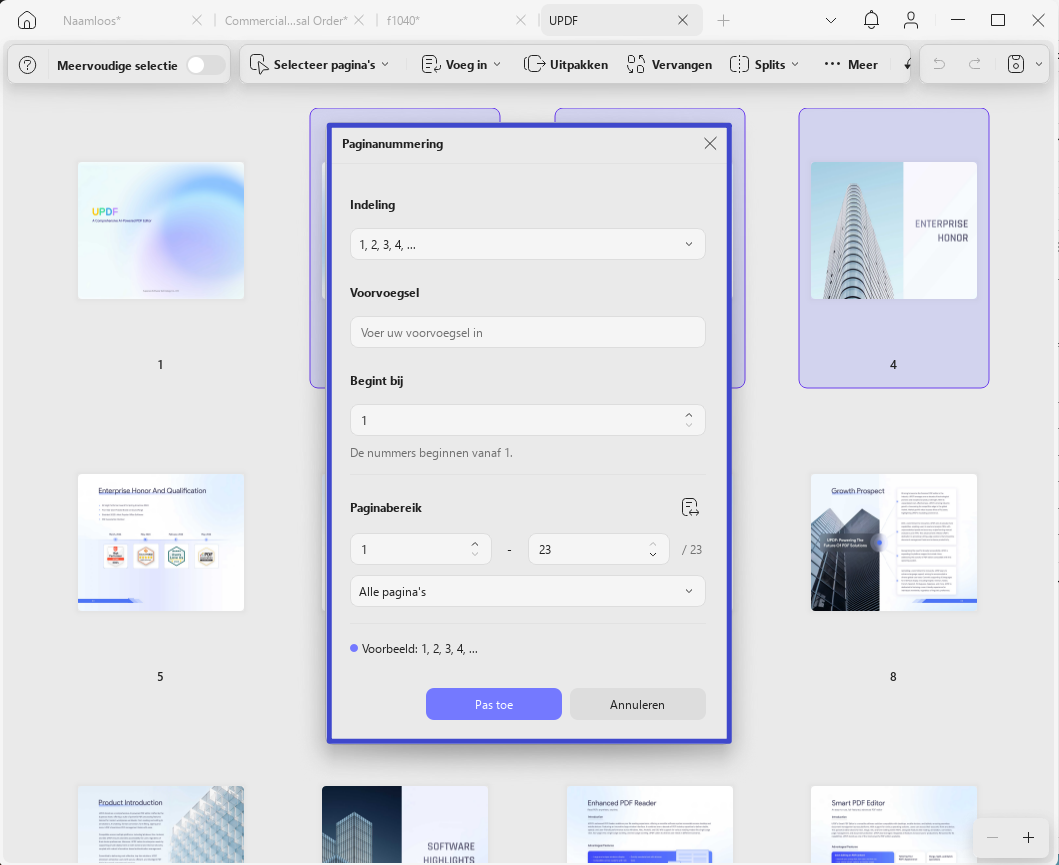This screenshot has width=1059, height=865.
Task: Toggle the Meervoudige selectie switch
Action: tap(205, 65)
